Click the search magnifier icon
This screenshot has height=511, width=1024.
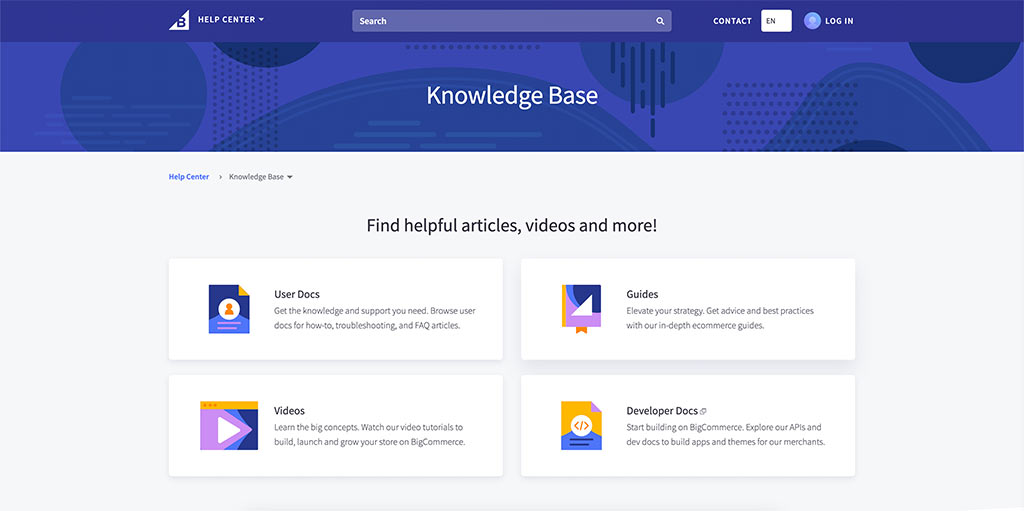660,21
